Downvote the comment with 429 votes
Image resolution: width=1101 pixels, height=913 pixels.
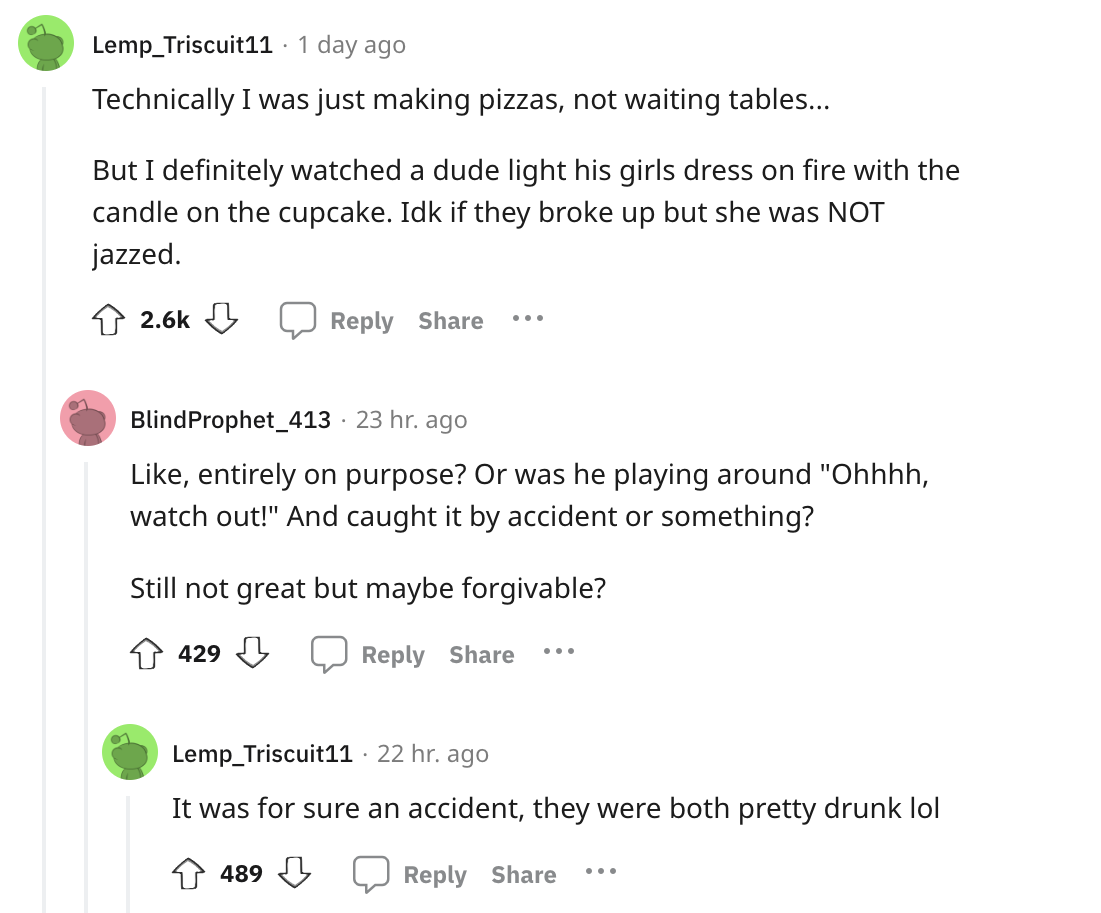(x=251, y=654)
